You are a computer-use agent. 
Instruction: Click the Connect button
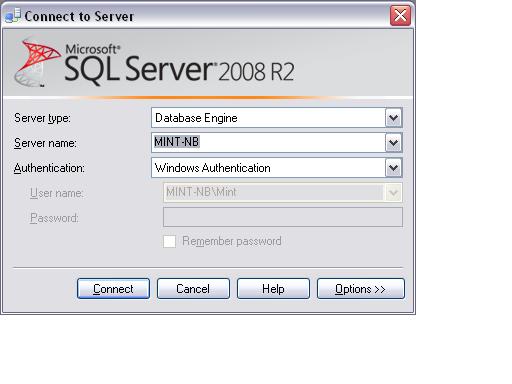coord(113,289)
